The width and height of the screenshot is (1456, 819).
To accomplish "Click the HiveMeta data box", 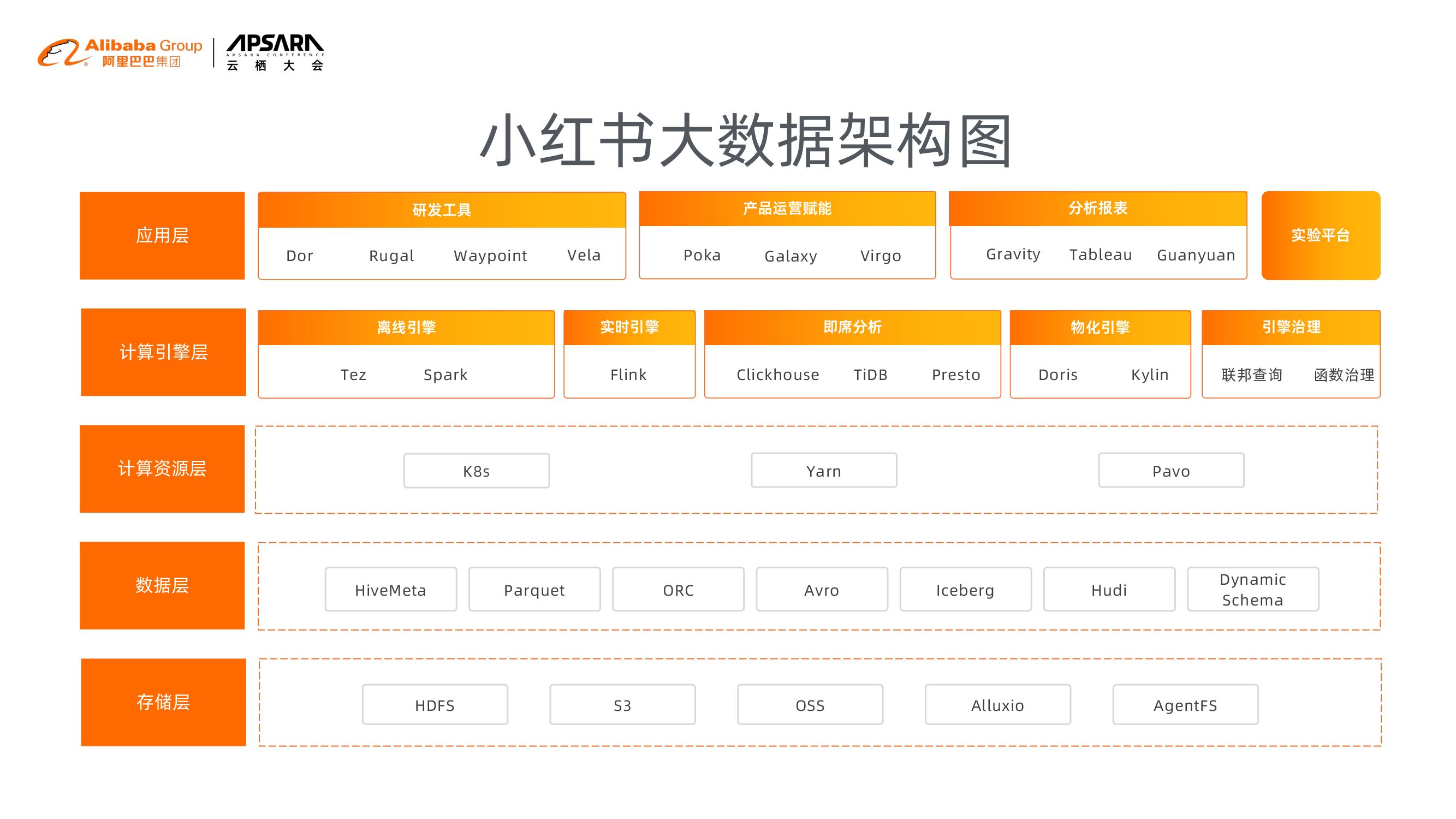I will tap(390, 590).
